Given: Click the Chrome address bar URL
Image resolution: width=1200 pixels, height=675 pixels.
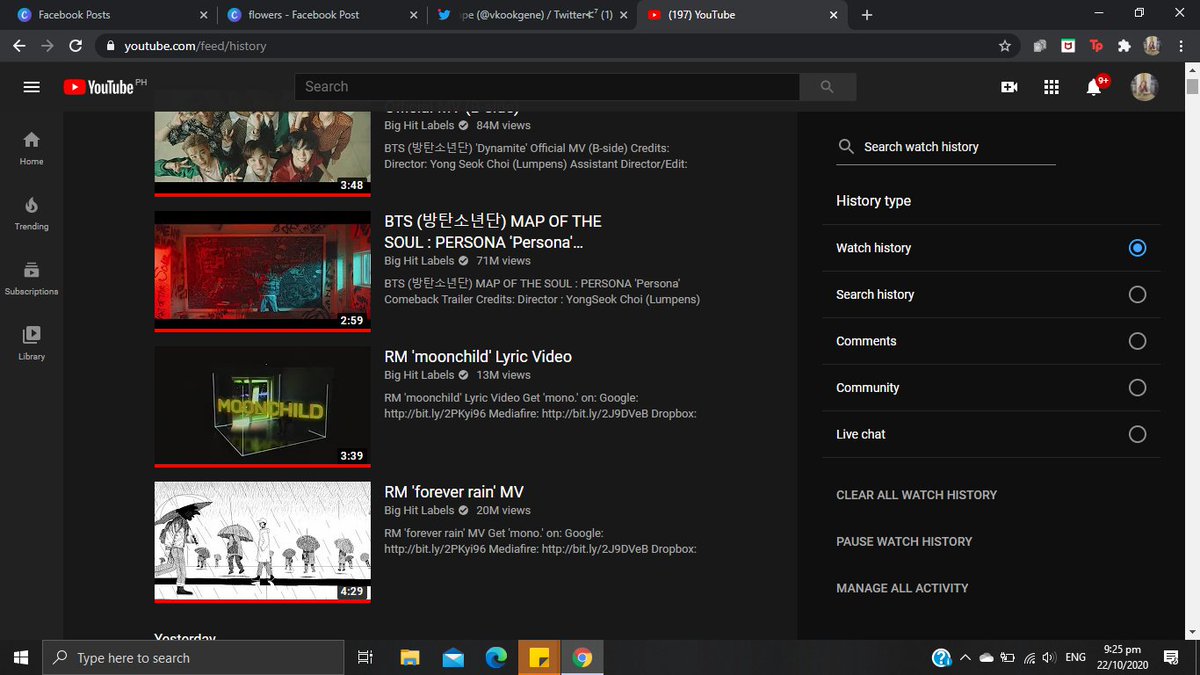Looking at the screenshot, I should pos(194,46).
